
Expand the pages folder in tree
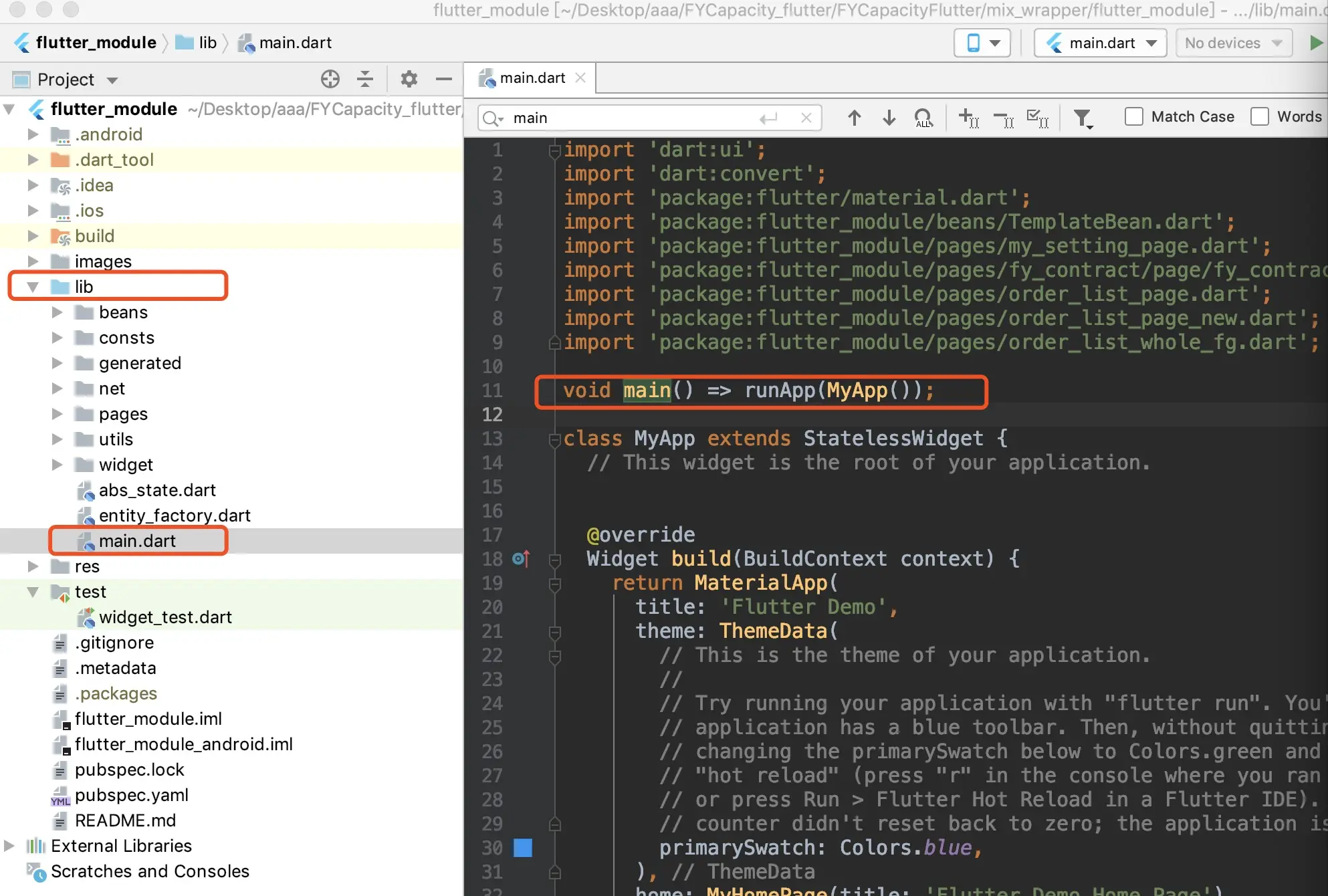pos(58,414)
